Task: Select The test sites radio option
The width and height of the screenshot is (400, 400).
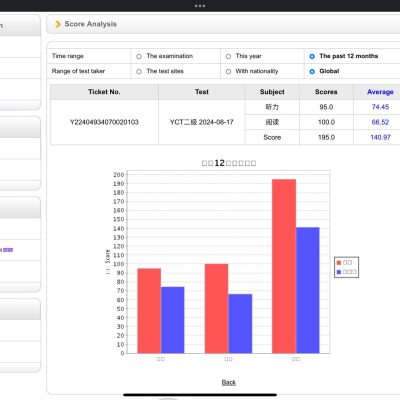Action: coord(139,71)
